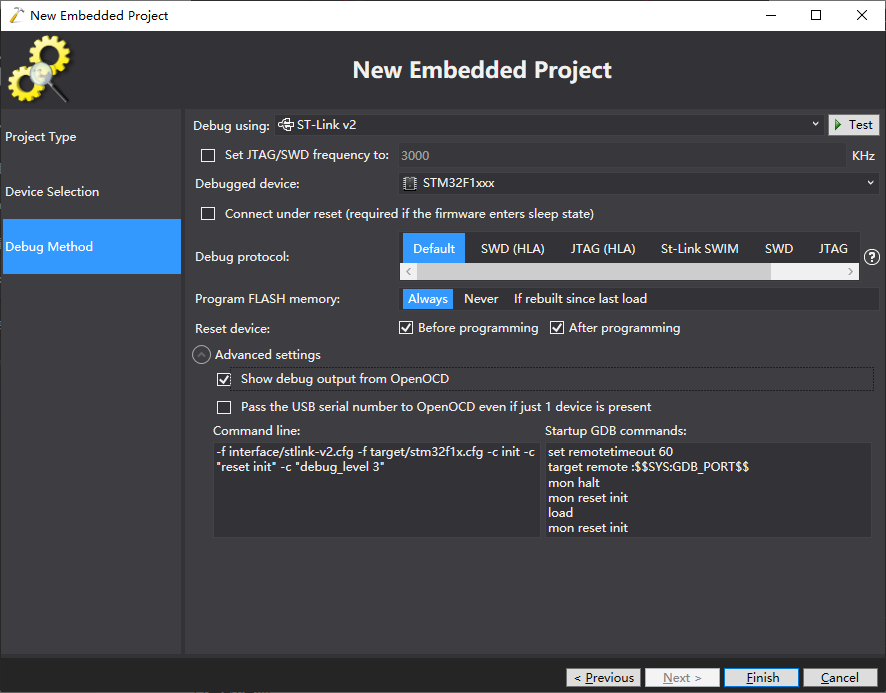886x693 pixels.
Task: Click the Finish button
Action: (x=762, y=678)
